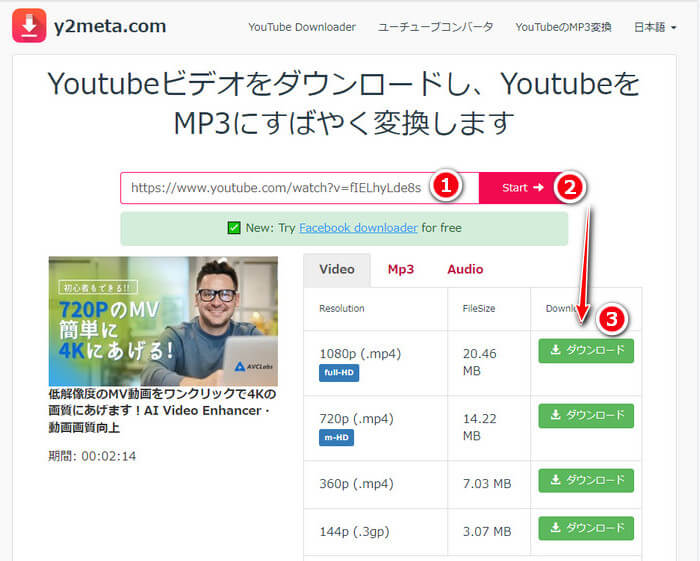Click the 360p (.mp4) resolution label
The width and height of the screenshot is (700, 561).
tap(356, 484)
